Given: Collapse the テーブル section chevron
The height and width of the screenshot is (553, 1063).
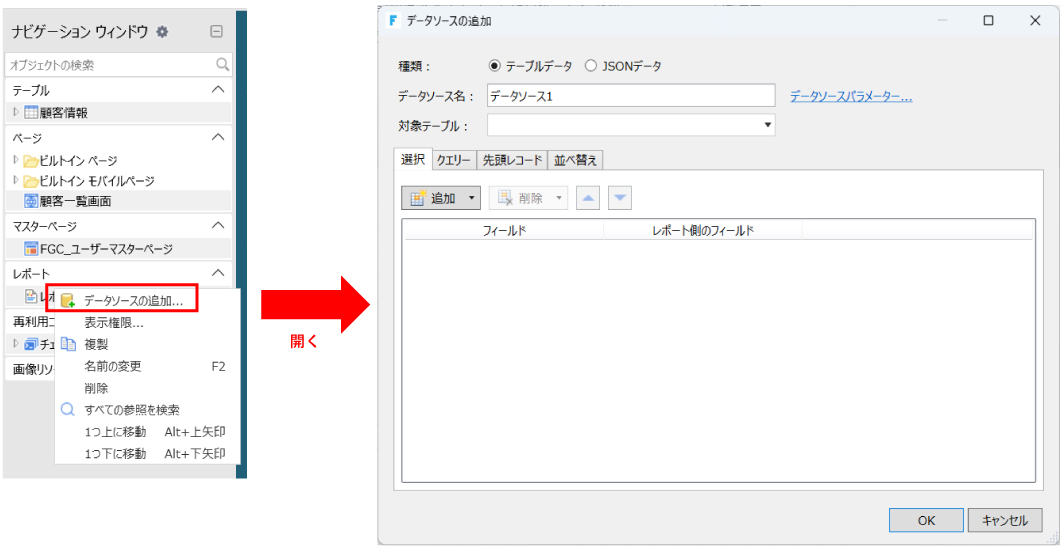Looking at the screenshot, I should (218, 90).
